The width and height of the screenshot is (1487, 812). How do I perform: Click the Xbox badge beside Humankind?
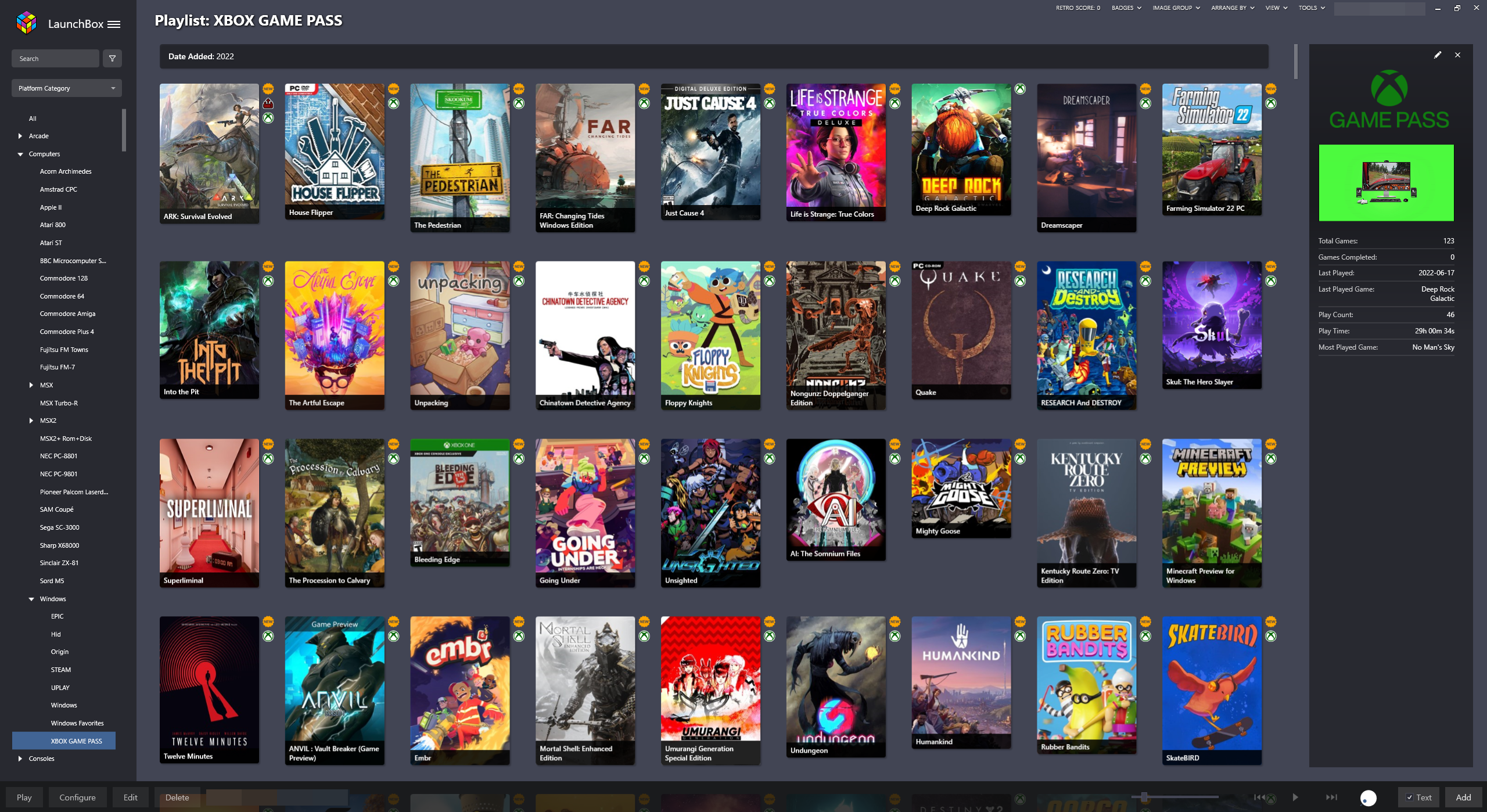pyautogui.click(x=1020, y=637)
